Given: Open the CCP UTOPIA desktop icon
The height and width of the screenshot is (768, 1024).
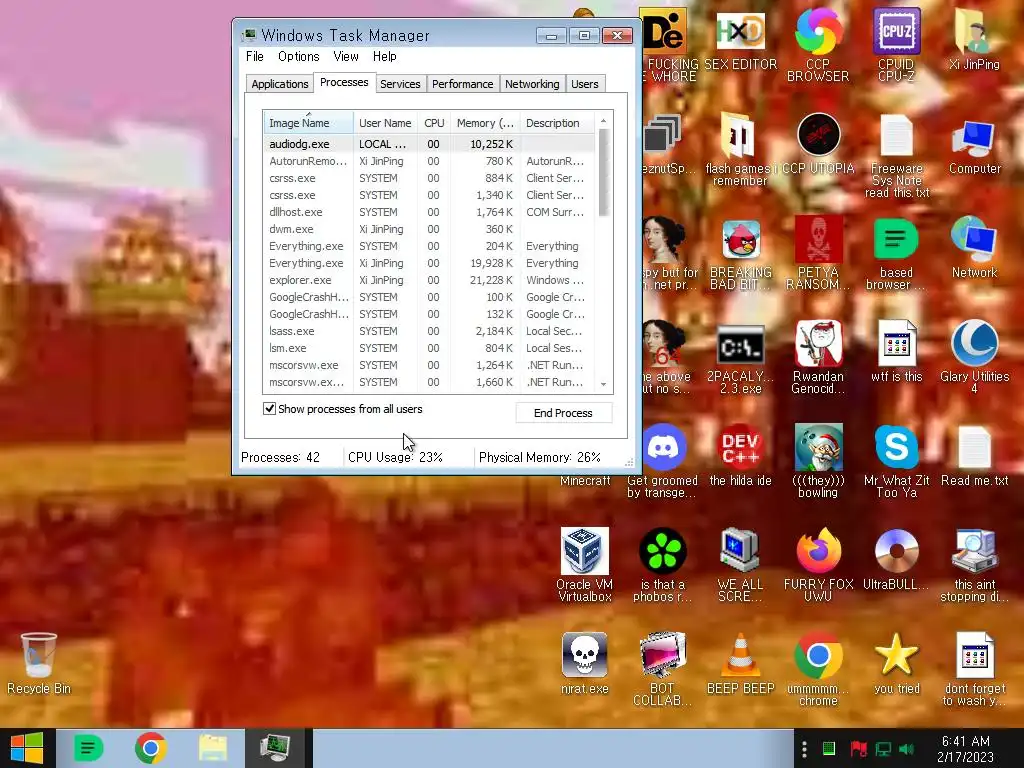Looking at the screenshot, I should coord(818,142).
